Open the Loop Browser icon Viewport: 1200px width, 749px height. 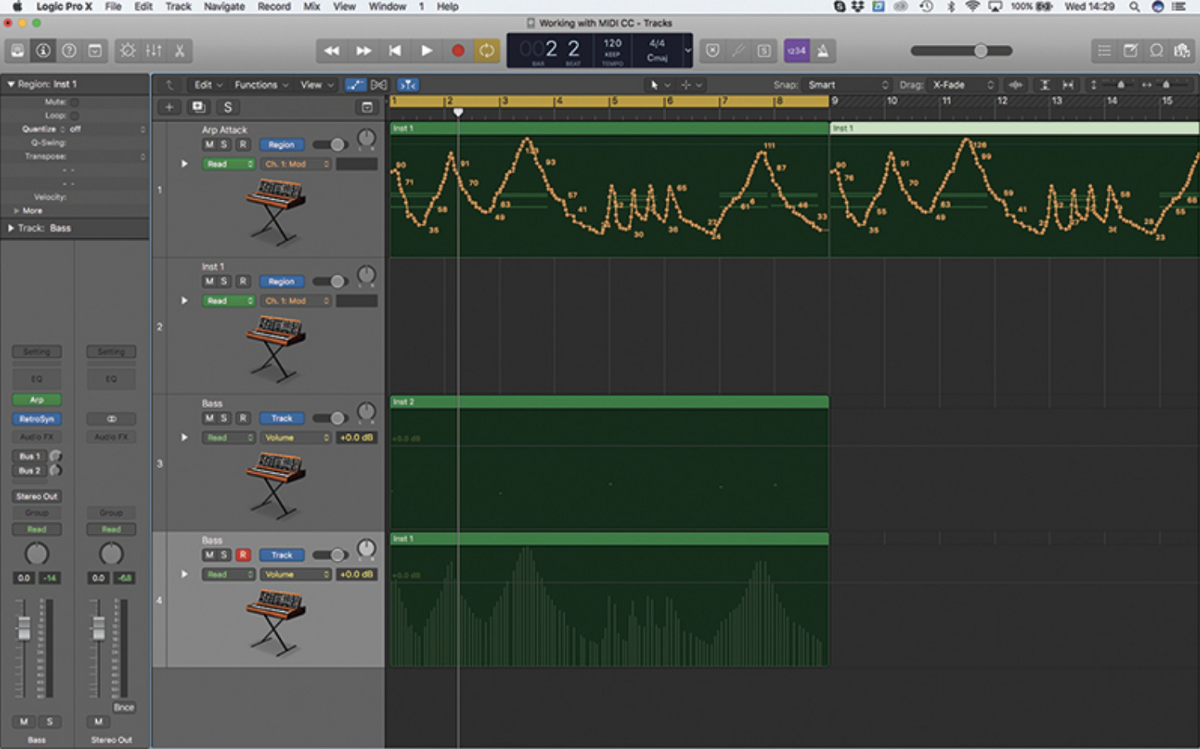[1156, 50]
